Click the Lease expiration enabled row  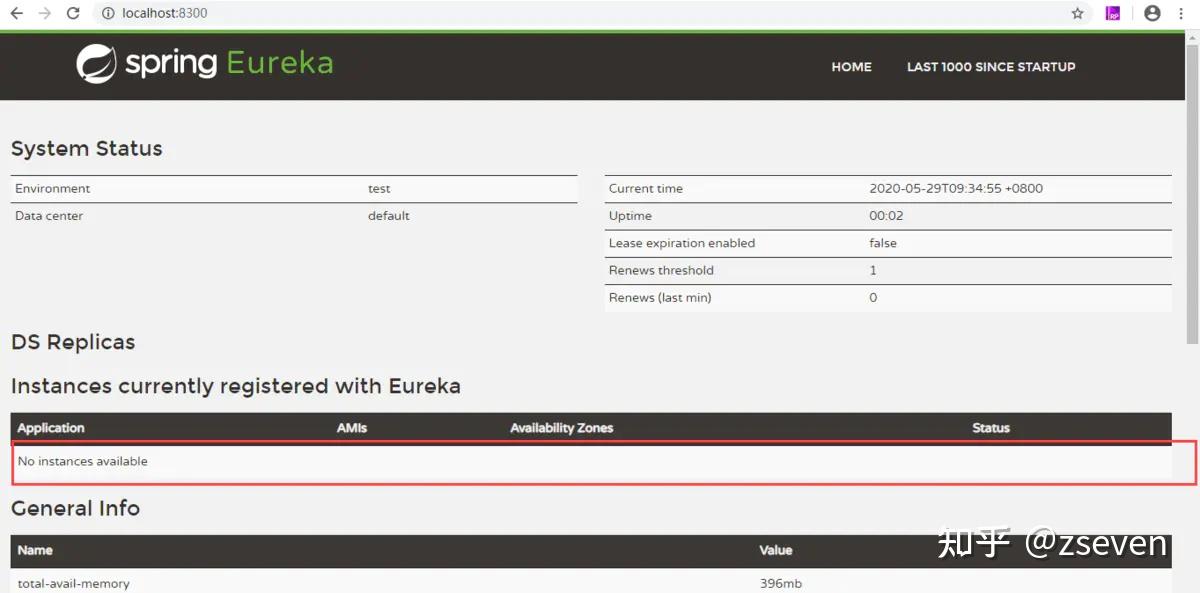click(x=683, y=243)
